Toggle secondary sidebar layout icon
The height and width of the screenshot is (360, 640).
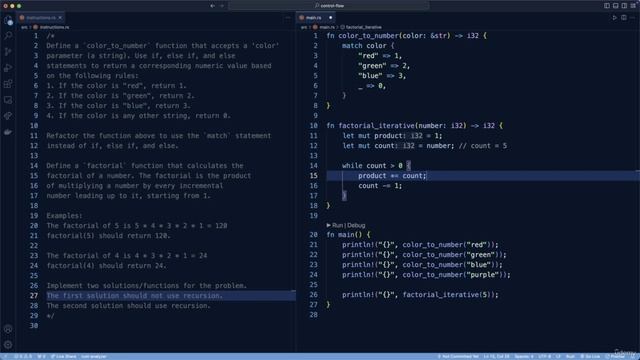624,6
